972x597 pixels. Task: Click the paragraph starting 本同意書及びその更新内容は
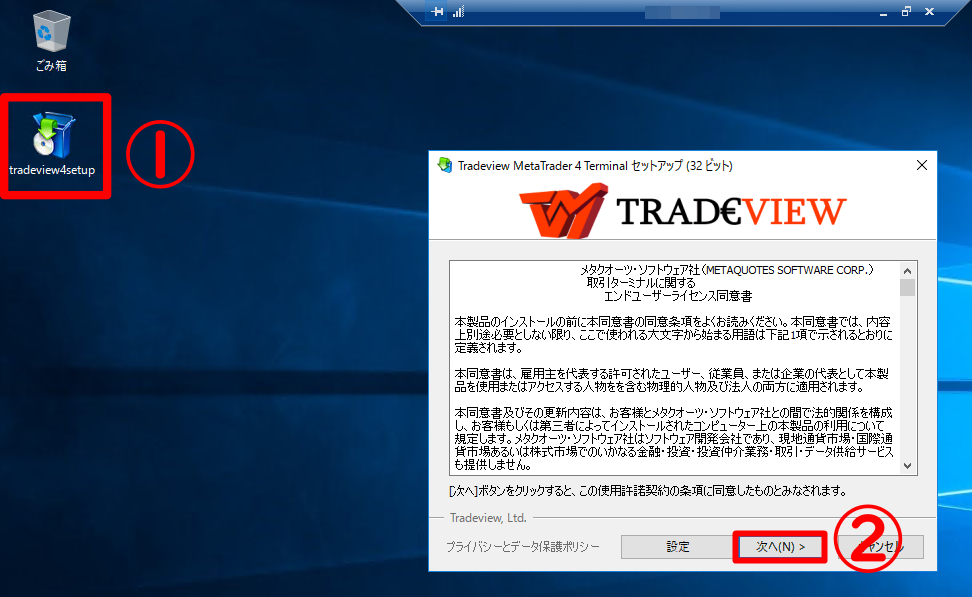pyautogui.click(x=674, y=438)
